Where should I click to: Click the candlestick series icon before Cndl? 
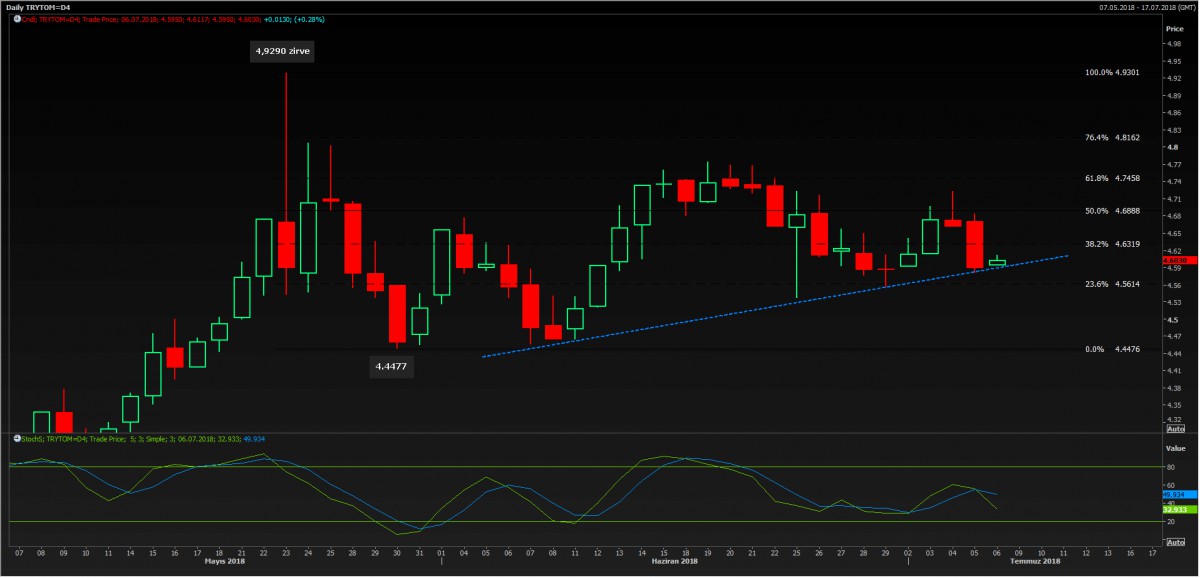point(15,19)
